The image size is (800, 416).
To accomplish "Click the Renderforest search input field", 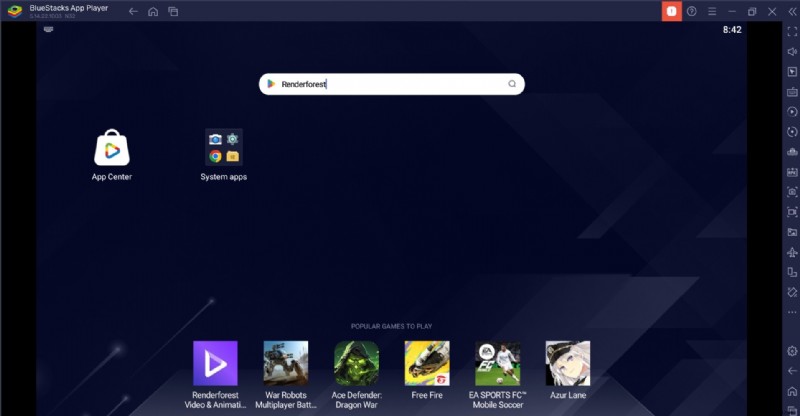I will click(x=390, y=84).
